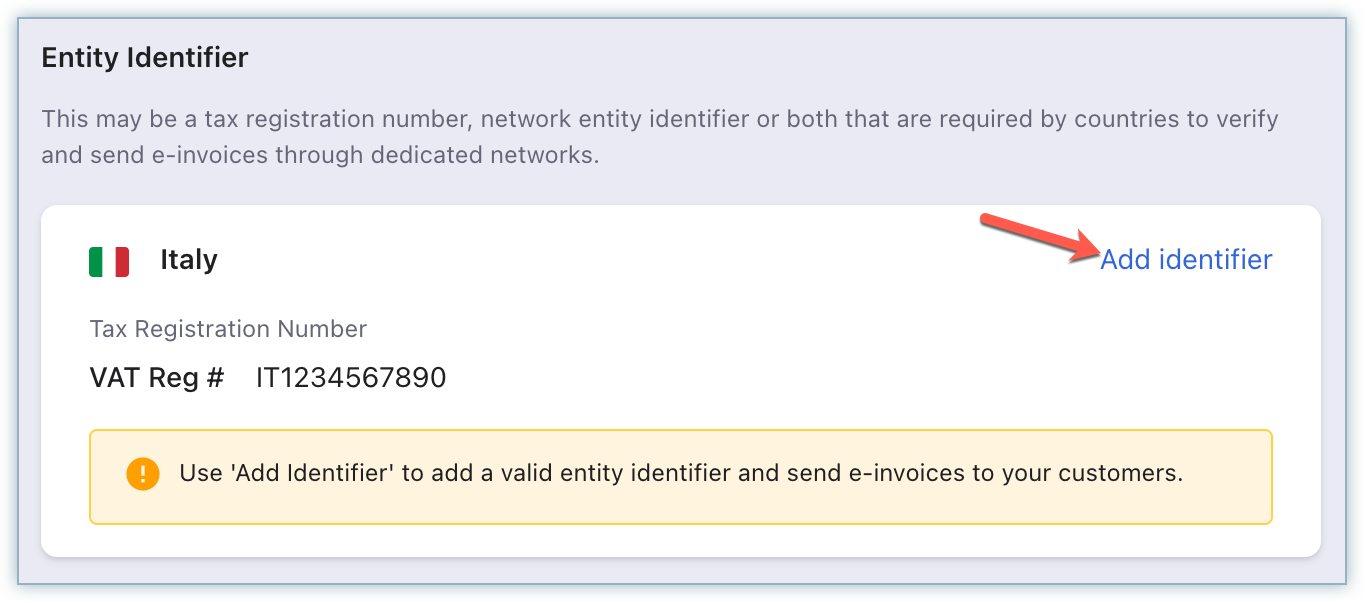Screen dimensions: 1364x602
Task: Click 'network entity identifier' in the description
Action: 615,120
